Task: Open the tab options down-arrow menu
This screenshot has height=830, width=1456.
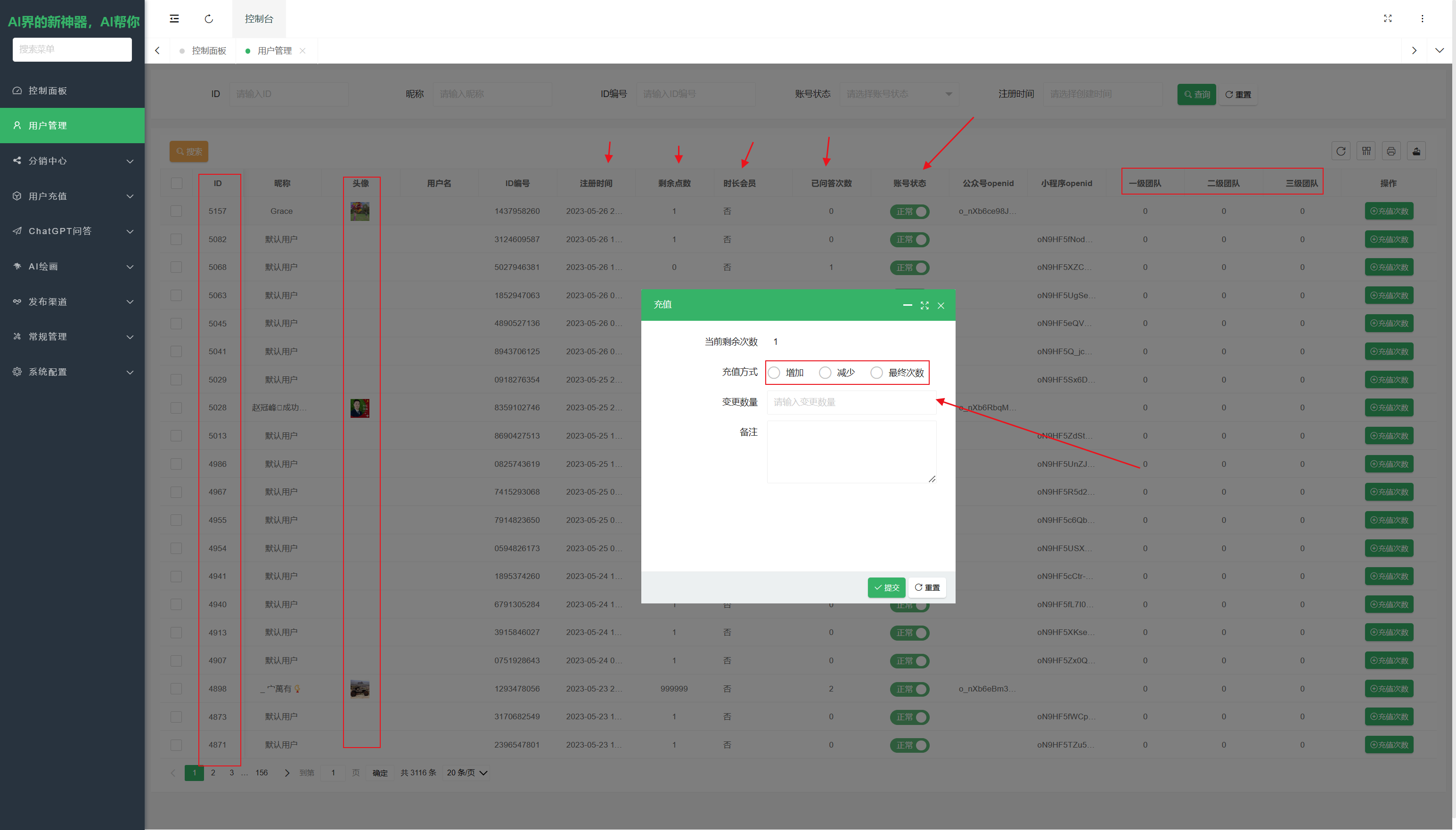Action: coord(1439,51)
